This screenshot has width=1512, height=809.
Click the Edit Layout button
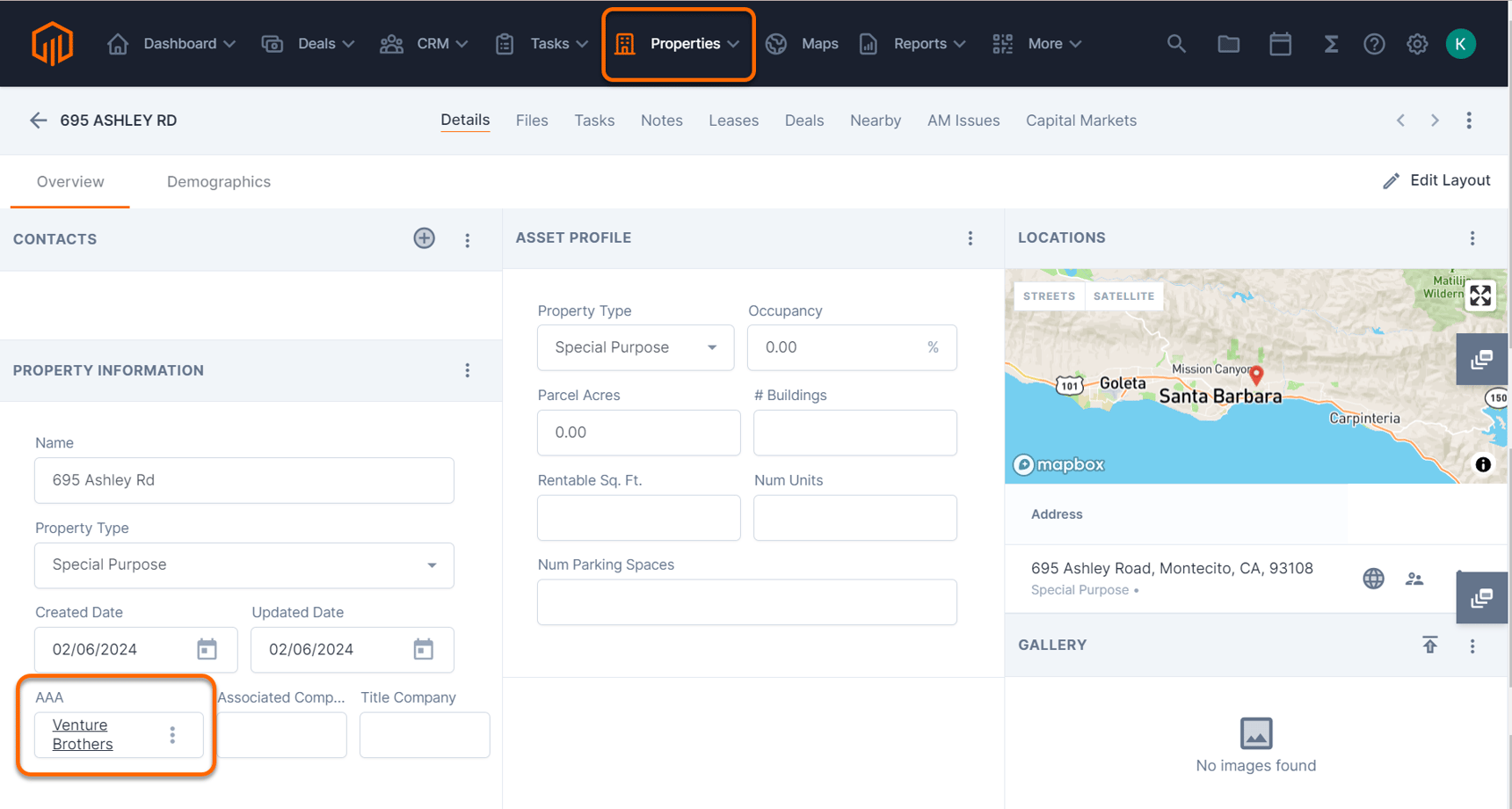[1436, 180]
